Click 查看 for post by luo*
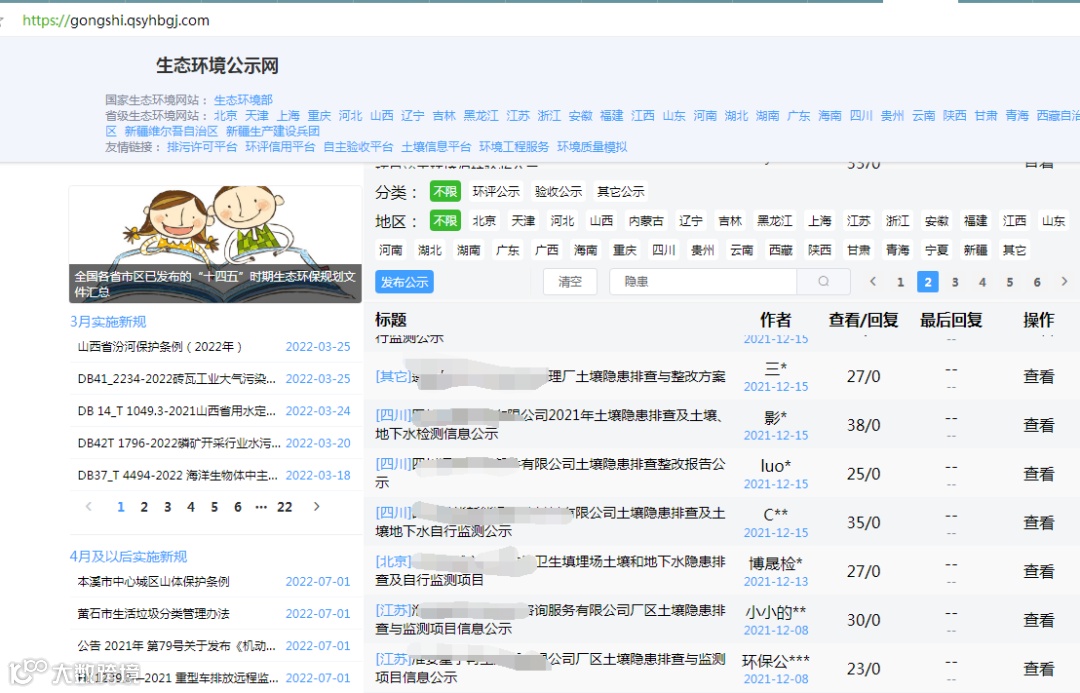Screen dimensions: 1080x693 [1038, 474]
